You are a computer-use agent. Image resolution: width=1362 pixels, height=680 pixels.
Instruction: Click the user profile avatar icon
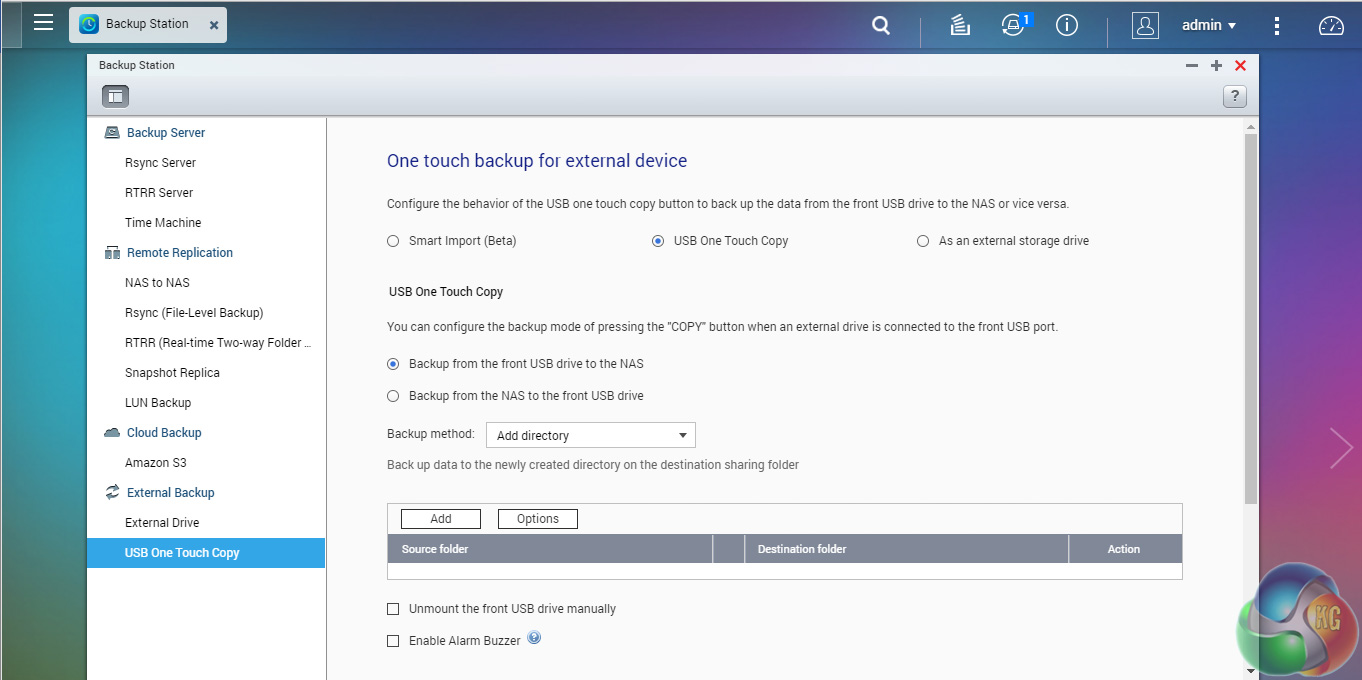1145,26
